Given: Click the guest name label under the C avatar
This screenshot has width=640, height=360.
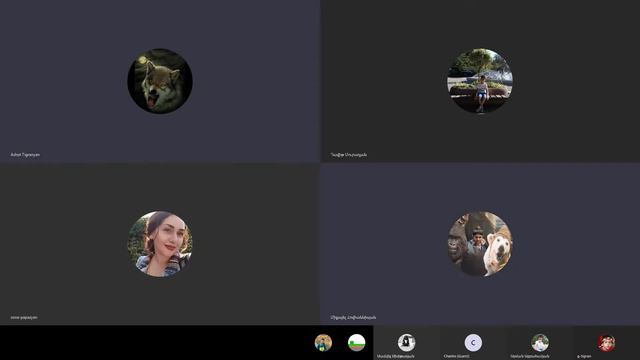Looking at the screenshot, I should 457,356.
